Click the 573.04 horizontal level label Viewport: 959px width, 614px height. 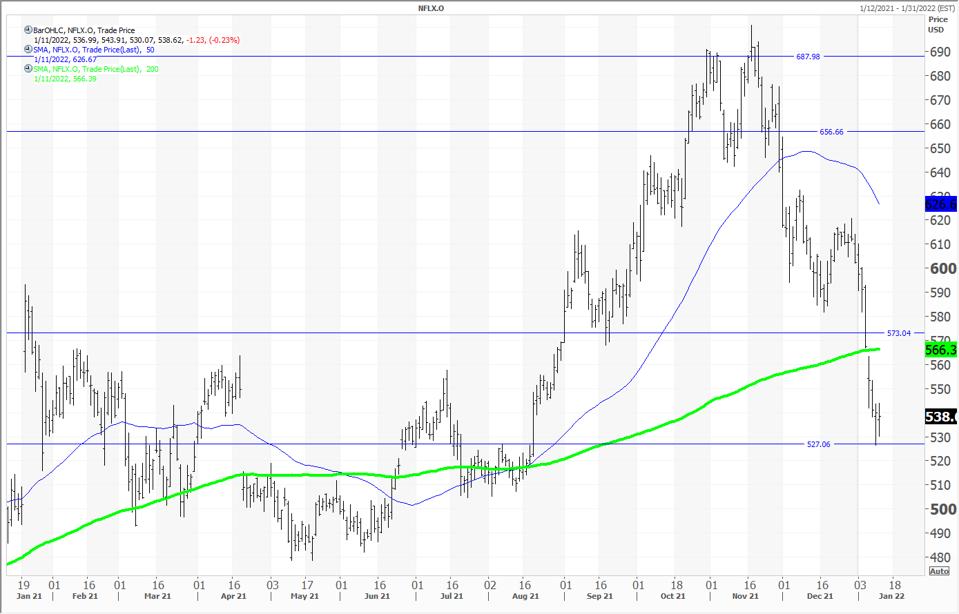point(900,332)
